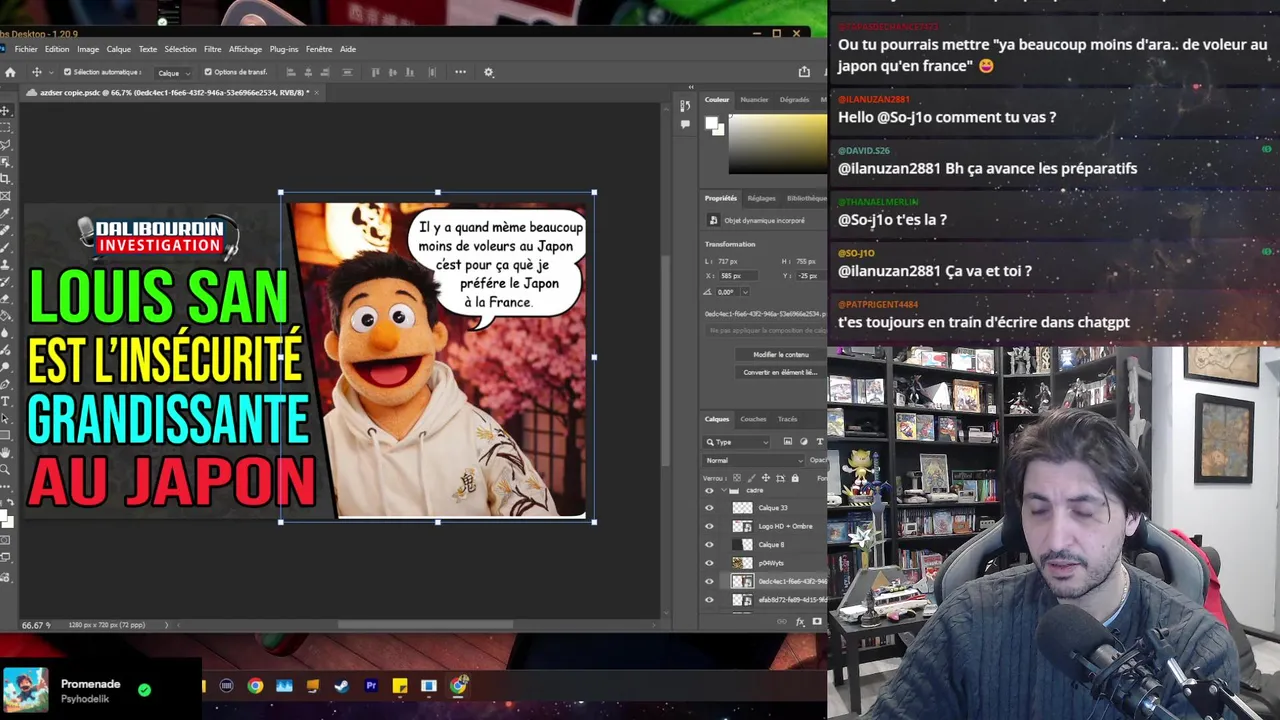This screenshot has height=720, width=1280.
Task: Toggle Options de transf. checkbox
Action: (208, 72)
